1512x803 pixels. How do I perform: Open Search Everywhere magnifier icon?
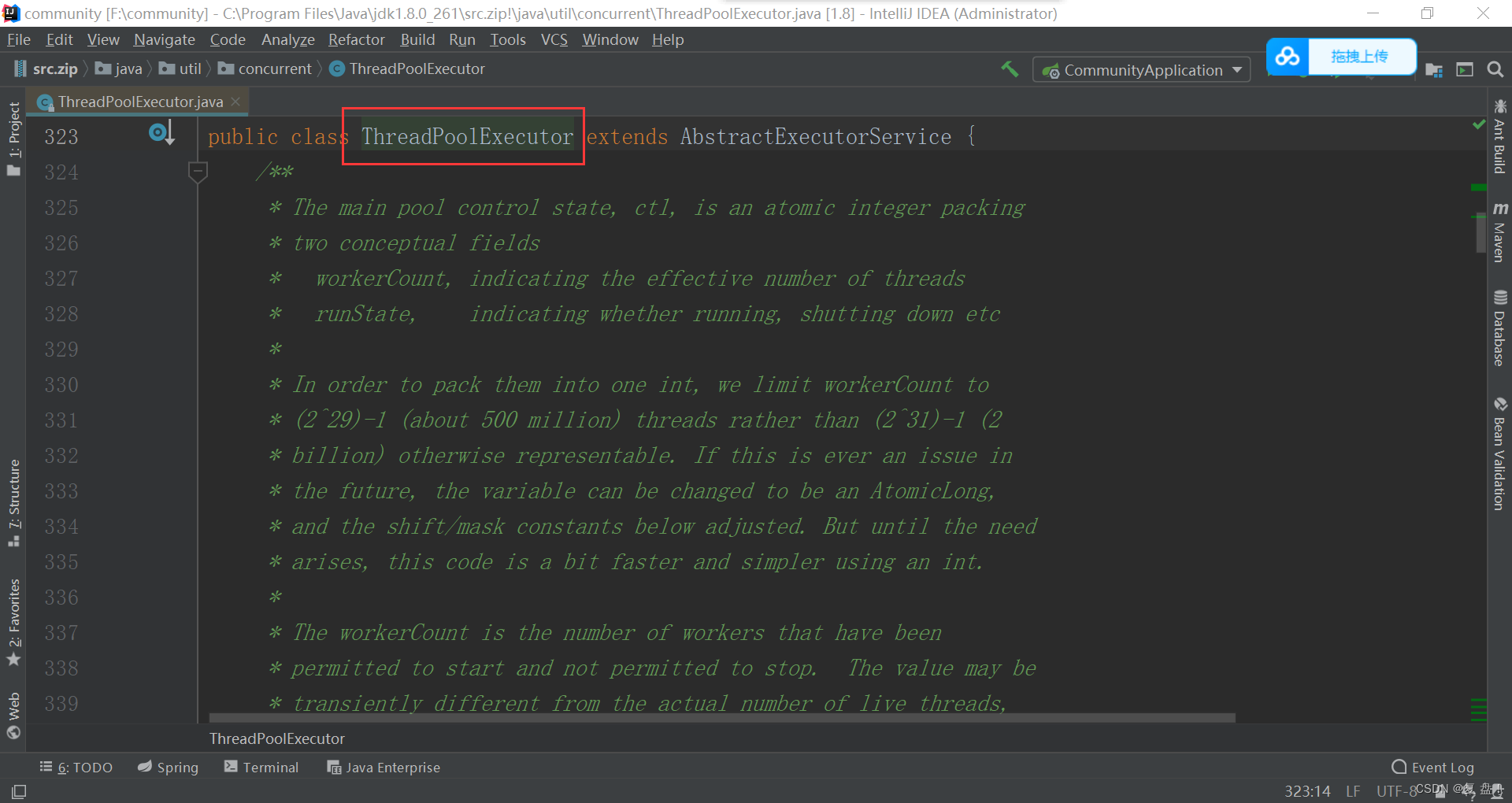1495,70
